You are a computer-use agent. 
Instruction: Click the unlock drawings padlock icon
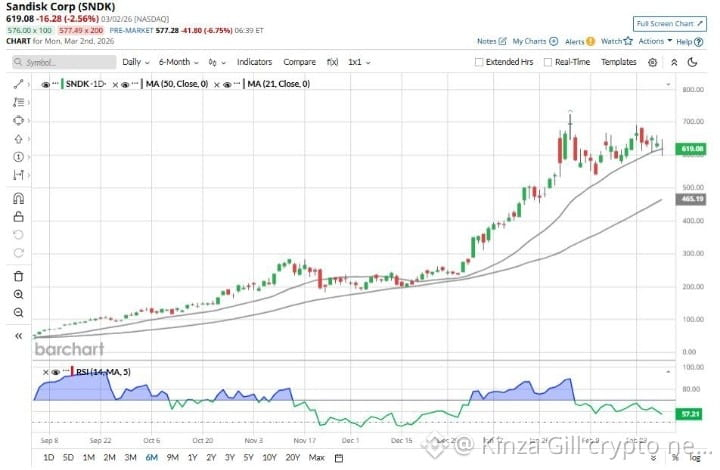coord(18,216)
